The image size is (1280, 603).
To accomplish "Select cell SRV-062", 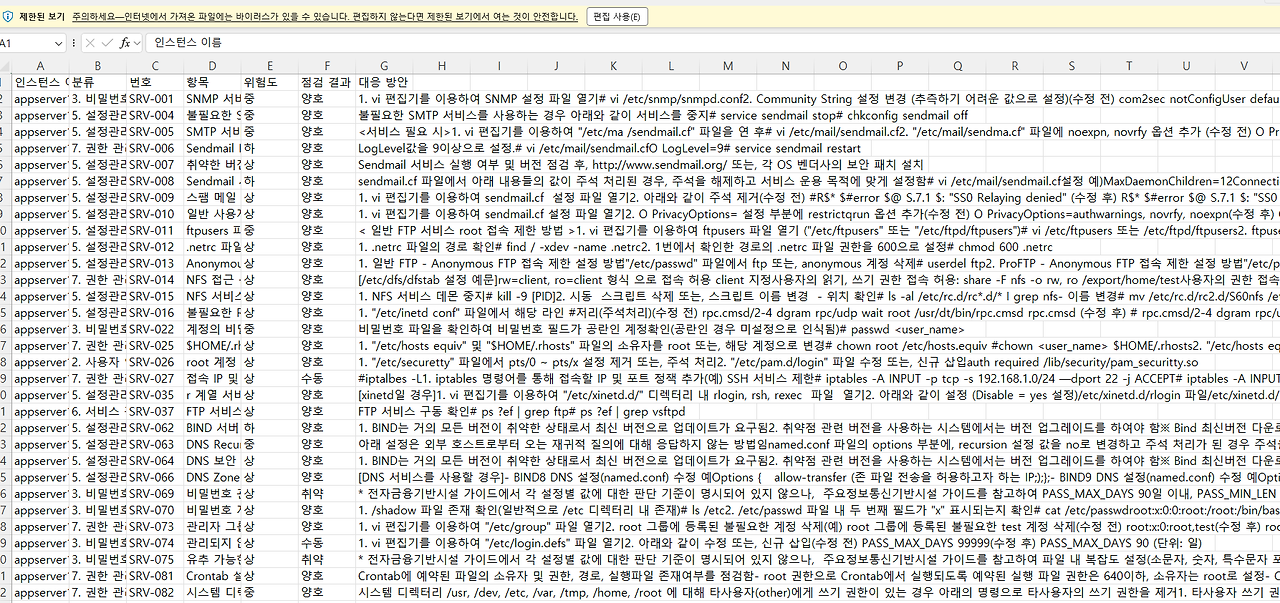I will pos(155,428).
